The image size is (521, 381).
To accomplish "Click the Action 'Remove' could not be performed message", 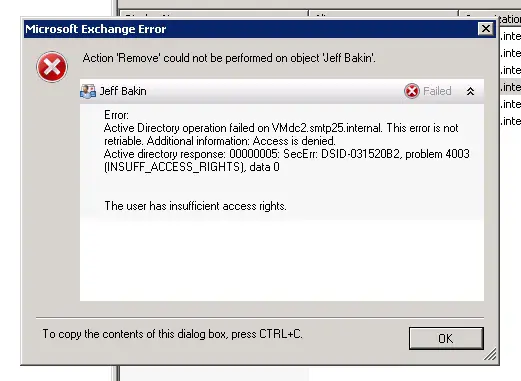I will pos(229,58).
